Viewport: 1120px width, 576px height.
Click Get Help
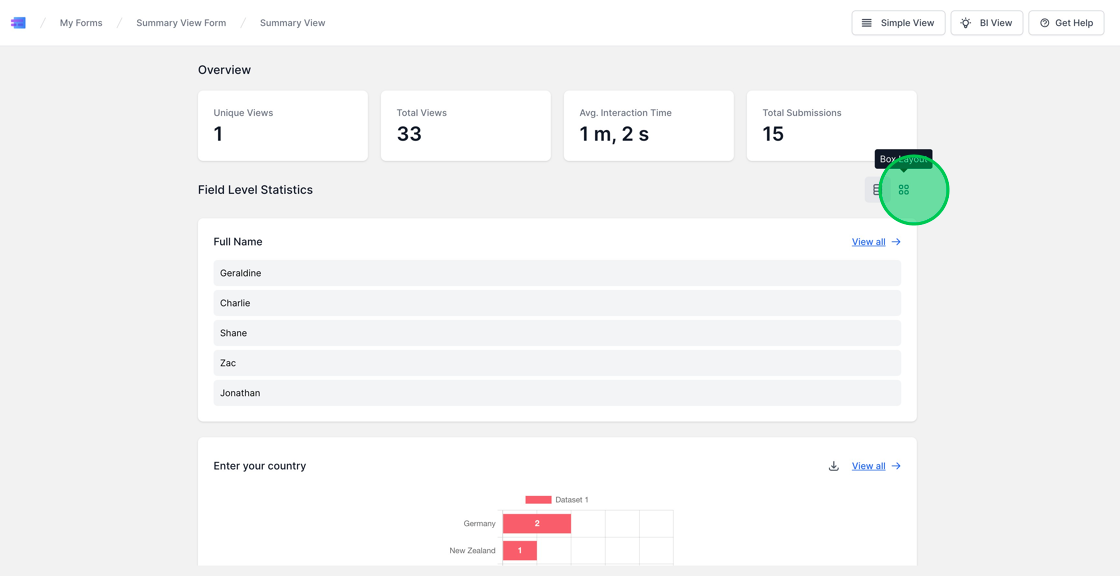[x=1066, y=22]
